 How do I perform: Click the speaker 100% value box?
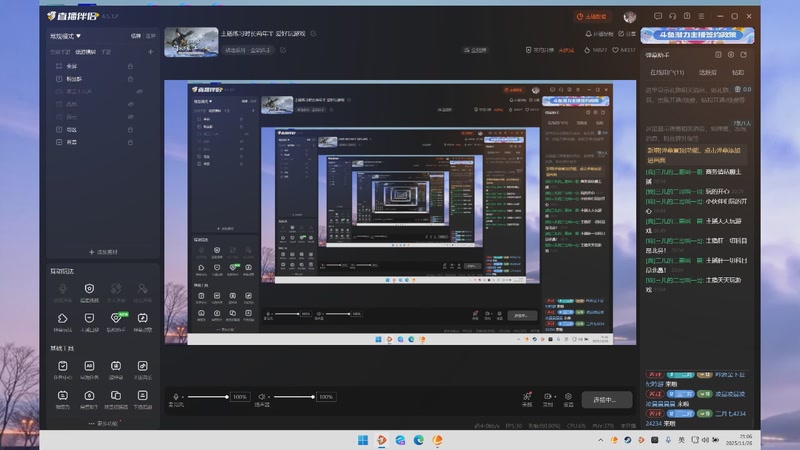click(x=326, y=397)
